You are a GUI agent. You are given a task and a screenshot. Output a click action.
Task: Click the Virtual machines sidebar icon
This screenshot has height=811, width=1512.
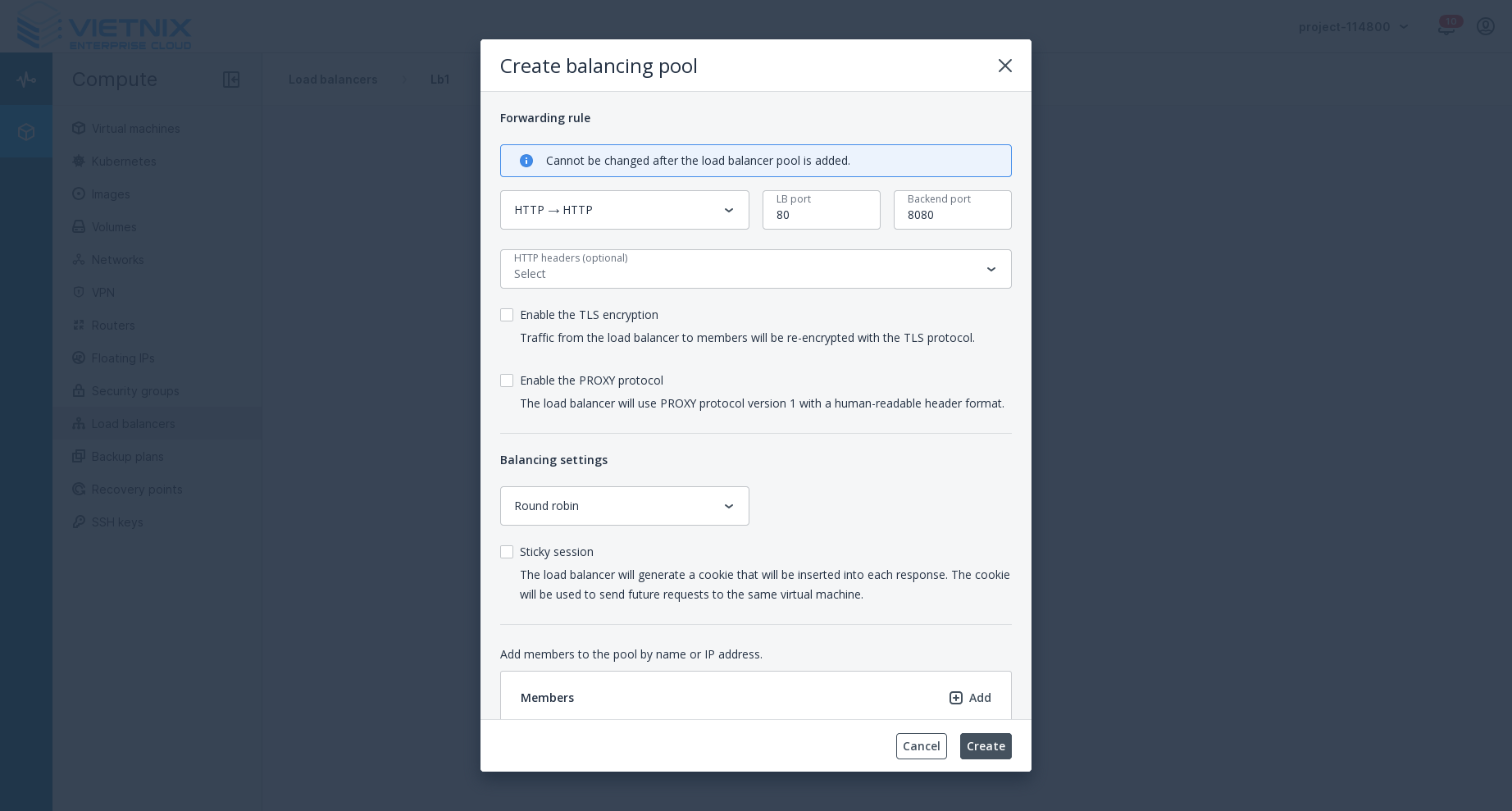click(79, 129)
